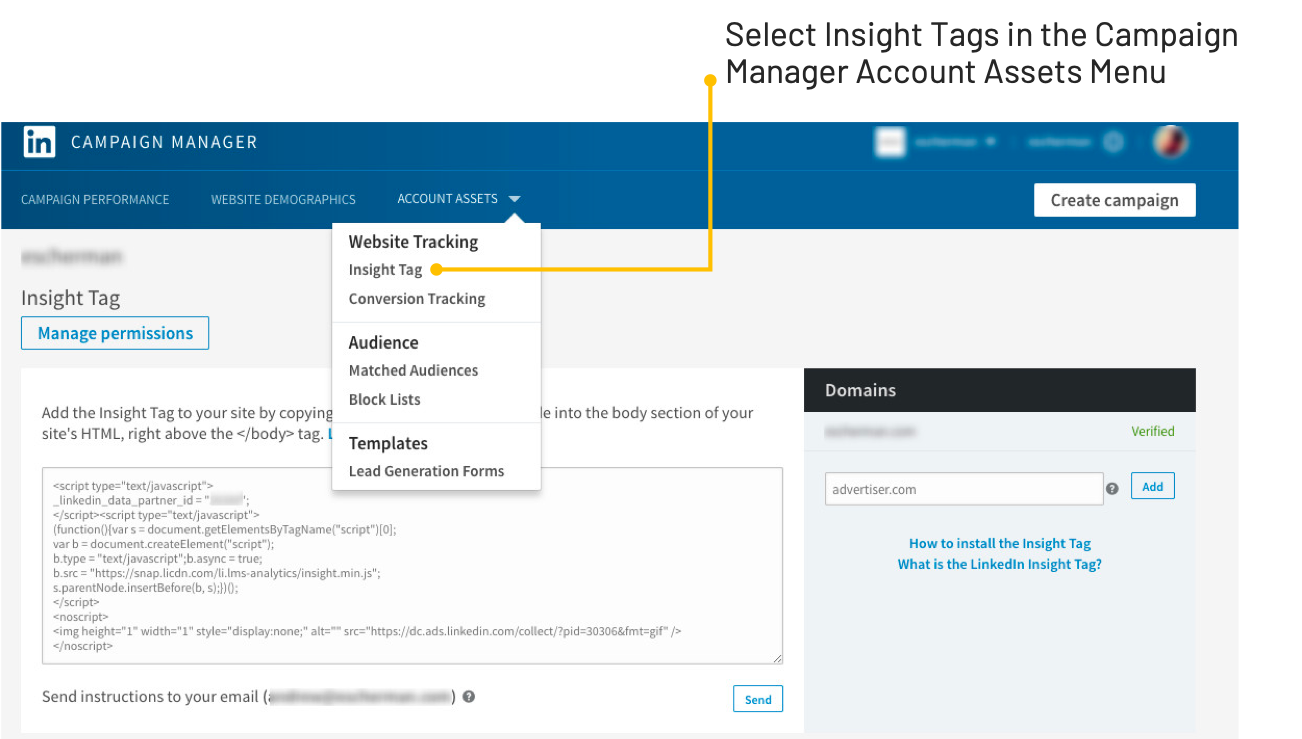
Task: Click the LinkedIn logo icon
Action: [x=38, y=142]
